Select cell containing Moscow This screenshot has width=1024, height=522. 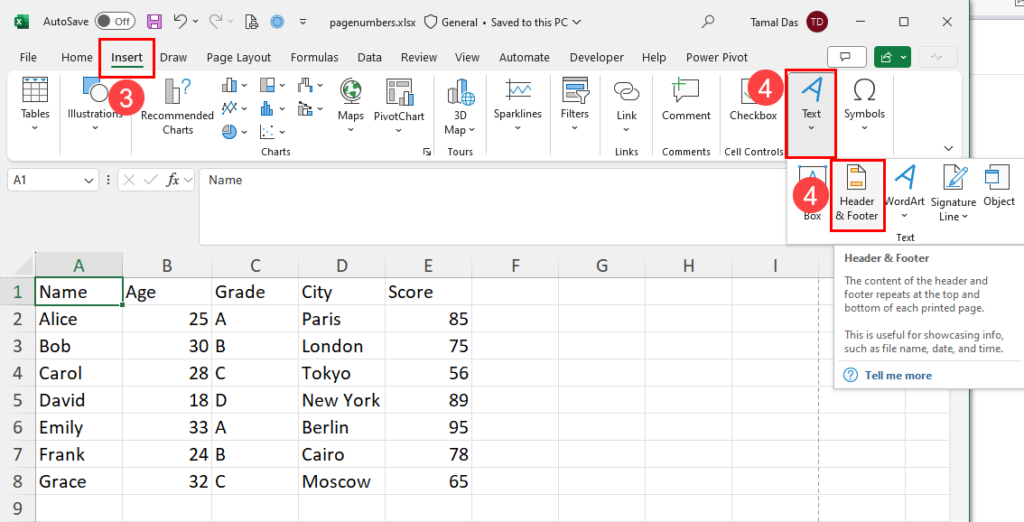pos(342,481)
